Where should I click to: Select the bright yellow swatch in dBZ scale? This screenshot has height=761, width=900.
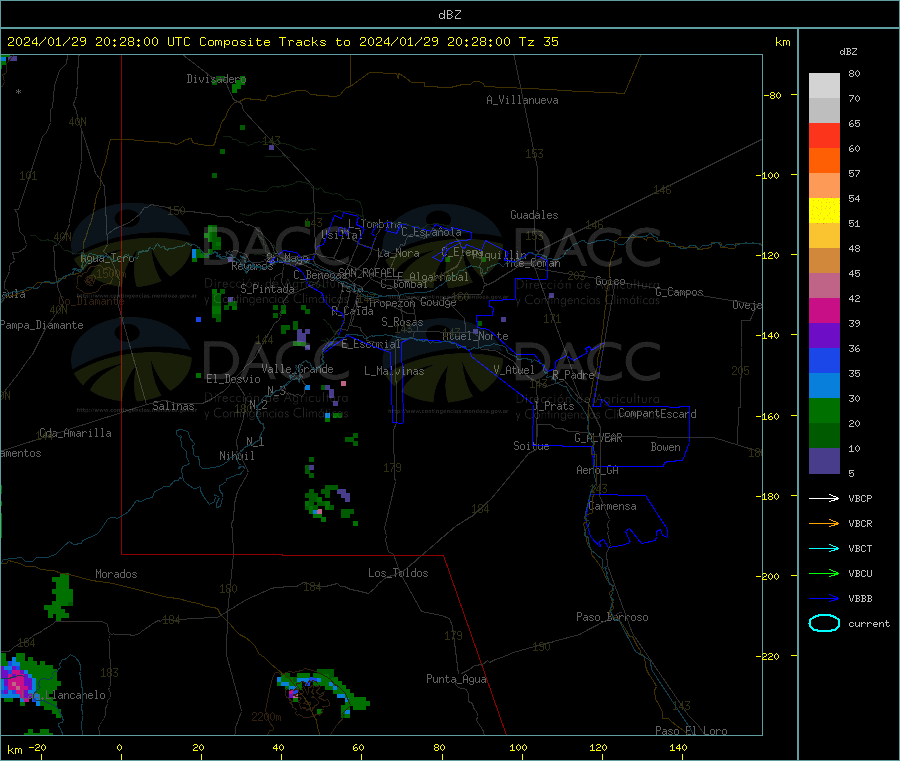coord(824,211)
